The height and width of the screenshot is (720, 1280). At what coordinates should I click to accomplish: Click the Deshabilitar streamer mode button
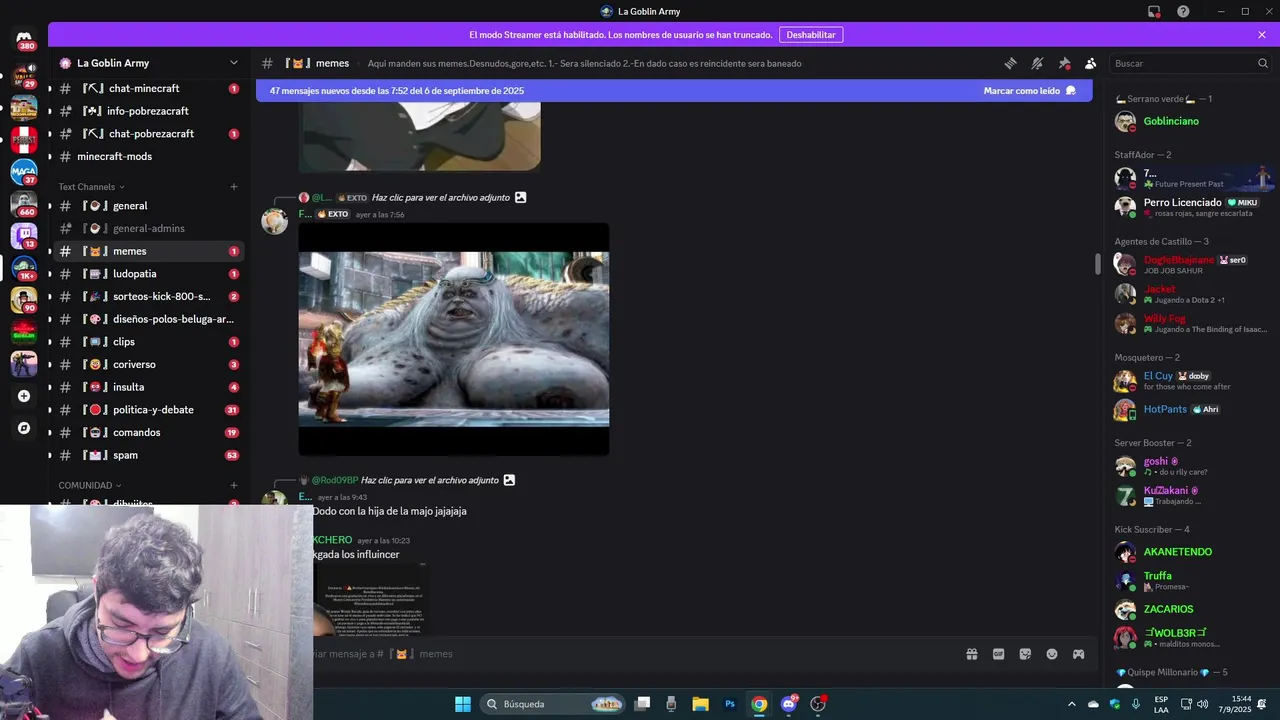click(811, 34)
